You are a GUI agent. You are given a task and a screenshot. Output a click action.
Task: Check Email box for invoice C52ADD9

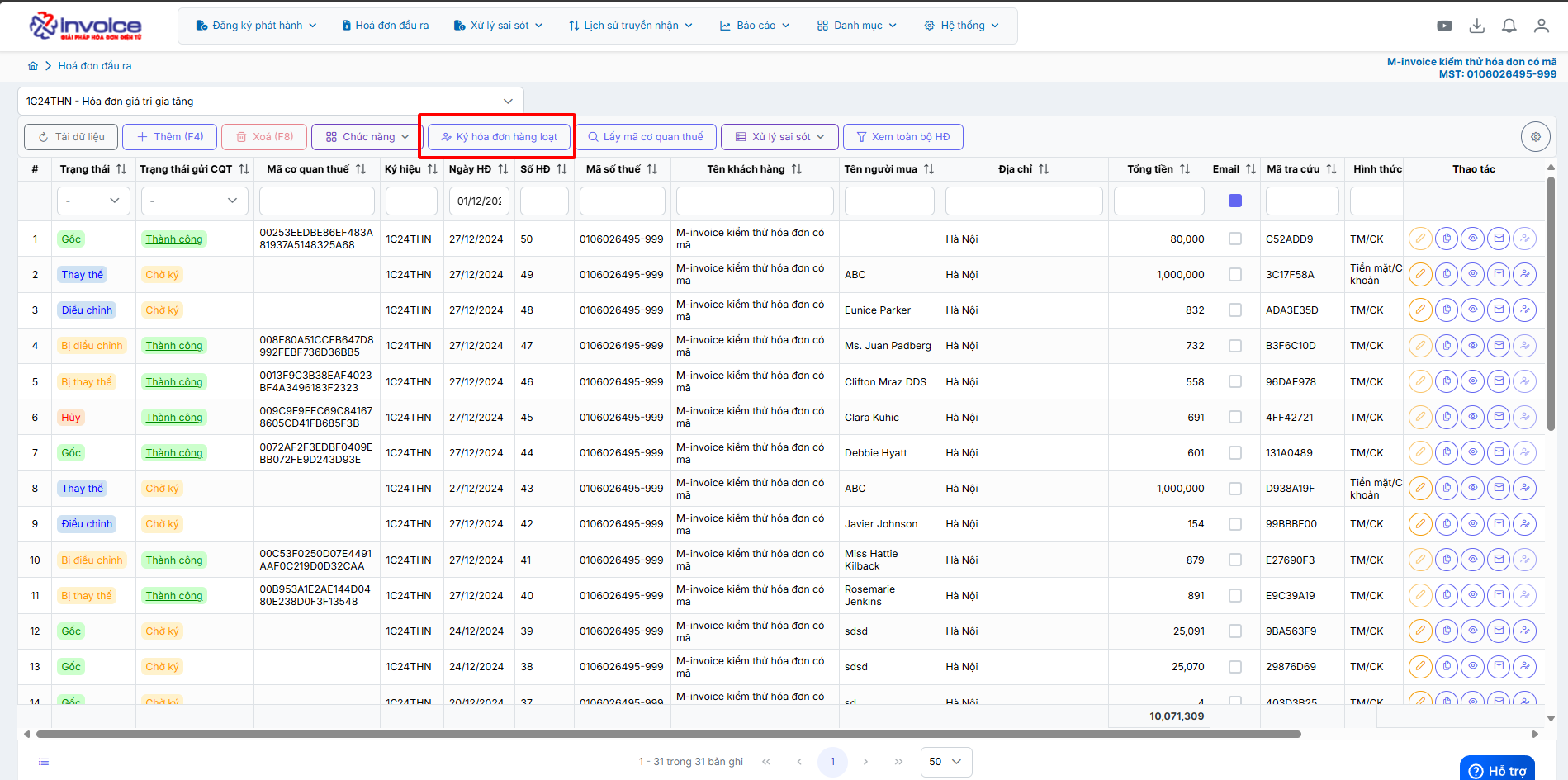point(1235,239)
